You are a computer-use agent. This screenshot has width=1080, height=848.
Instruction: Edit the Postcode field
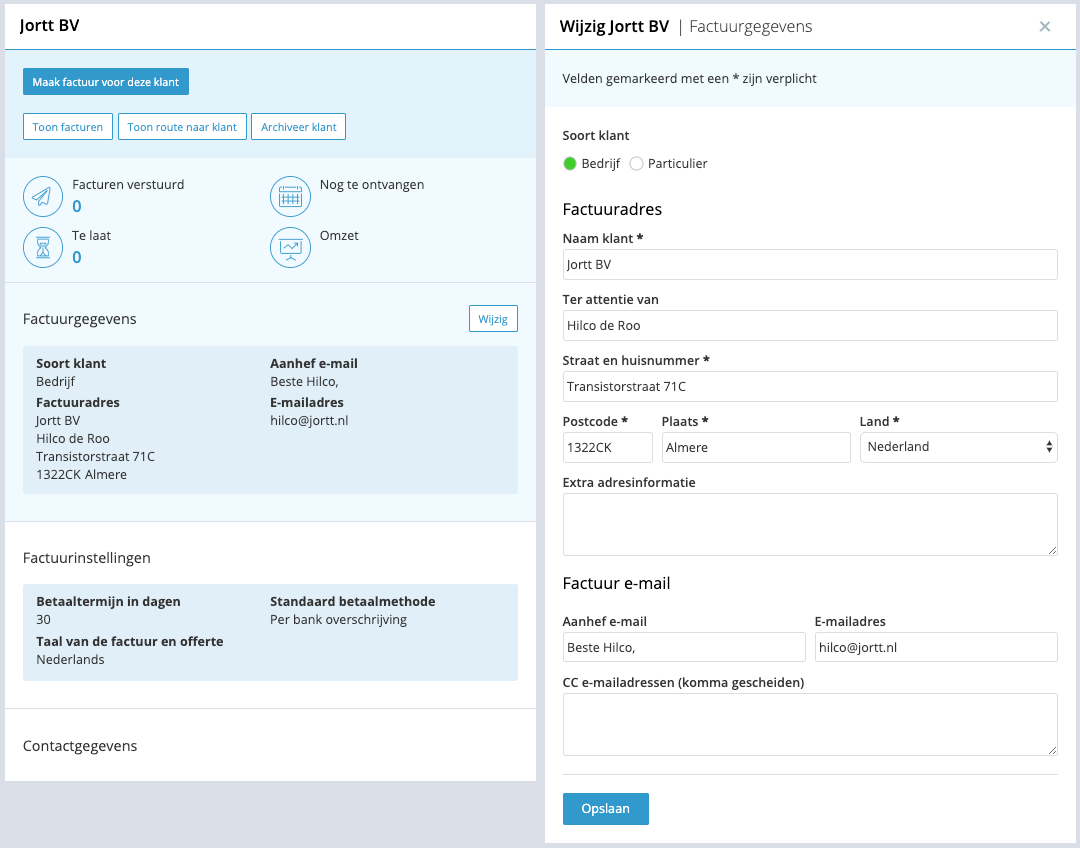[x=607, y=447]
